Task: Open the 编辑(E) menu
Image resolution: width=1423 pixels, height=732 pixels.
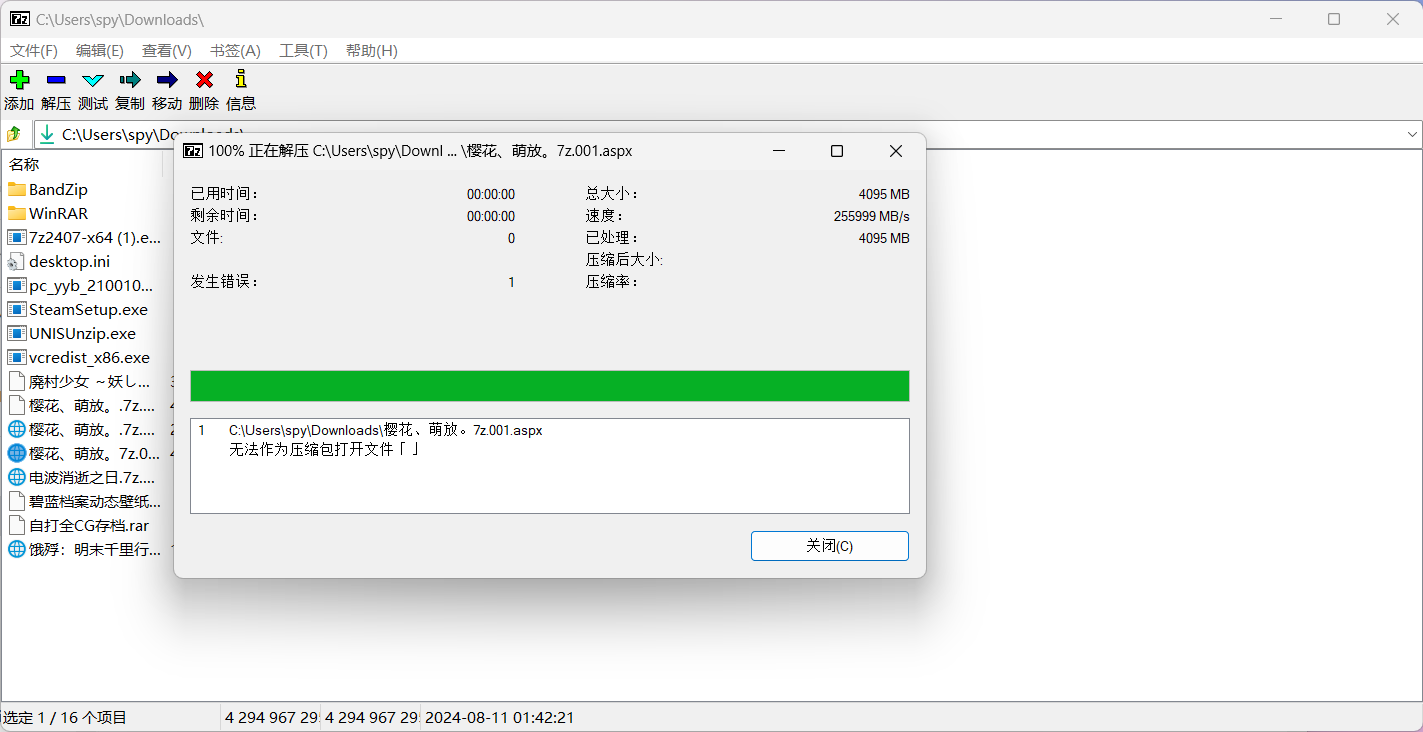Action: pyautogui.click(x=100, y=51)
